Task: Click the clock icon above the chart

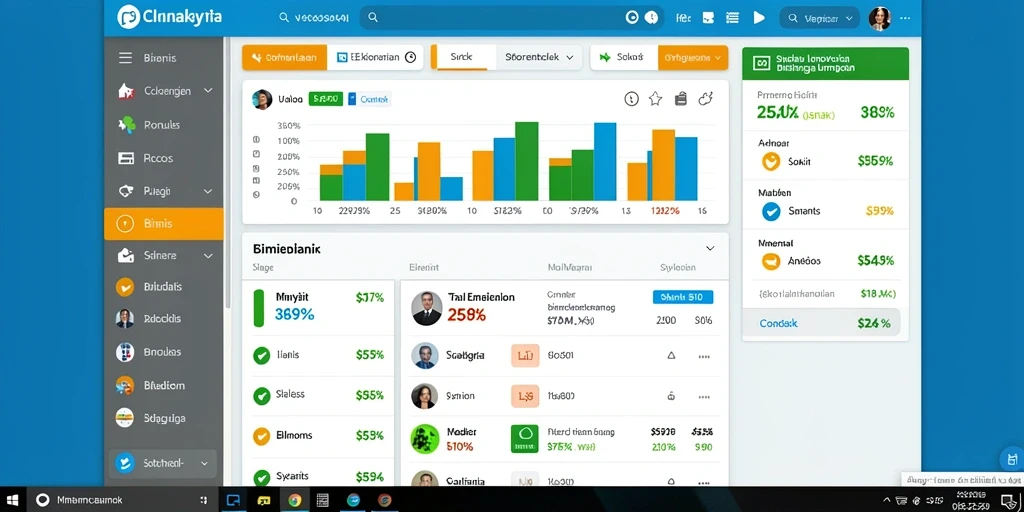Action: pos(631,99)
